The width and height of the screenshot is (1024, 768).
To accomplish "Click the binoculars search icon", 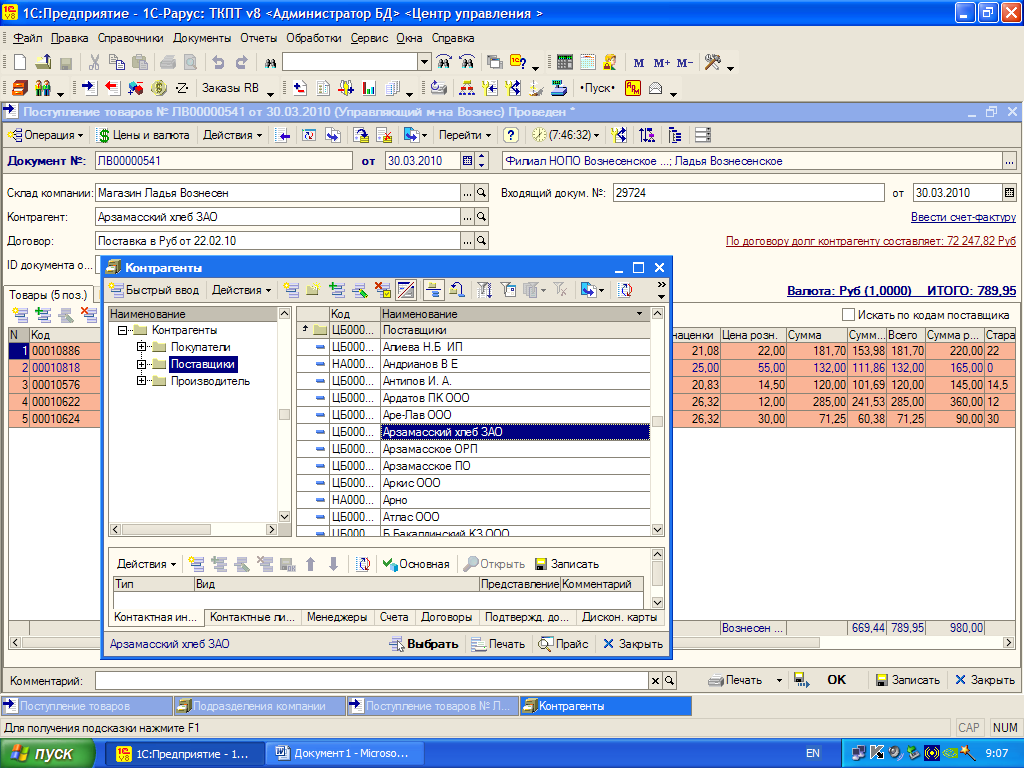I will 270,63.
